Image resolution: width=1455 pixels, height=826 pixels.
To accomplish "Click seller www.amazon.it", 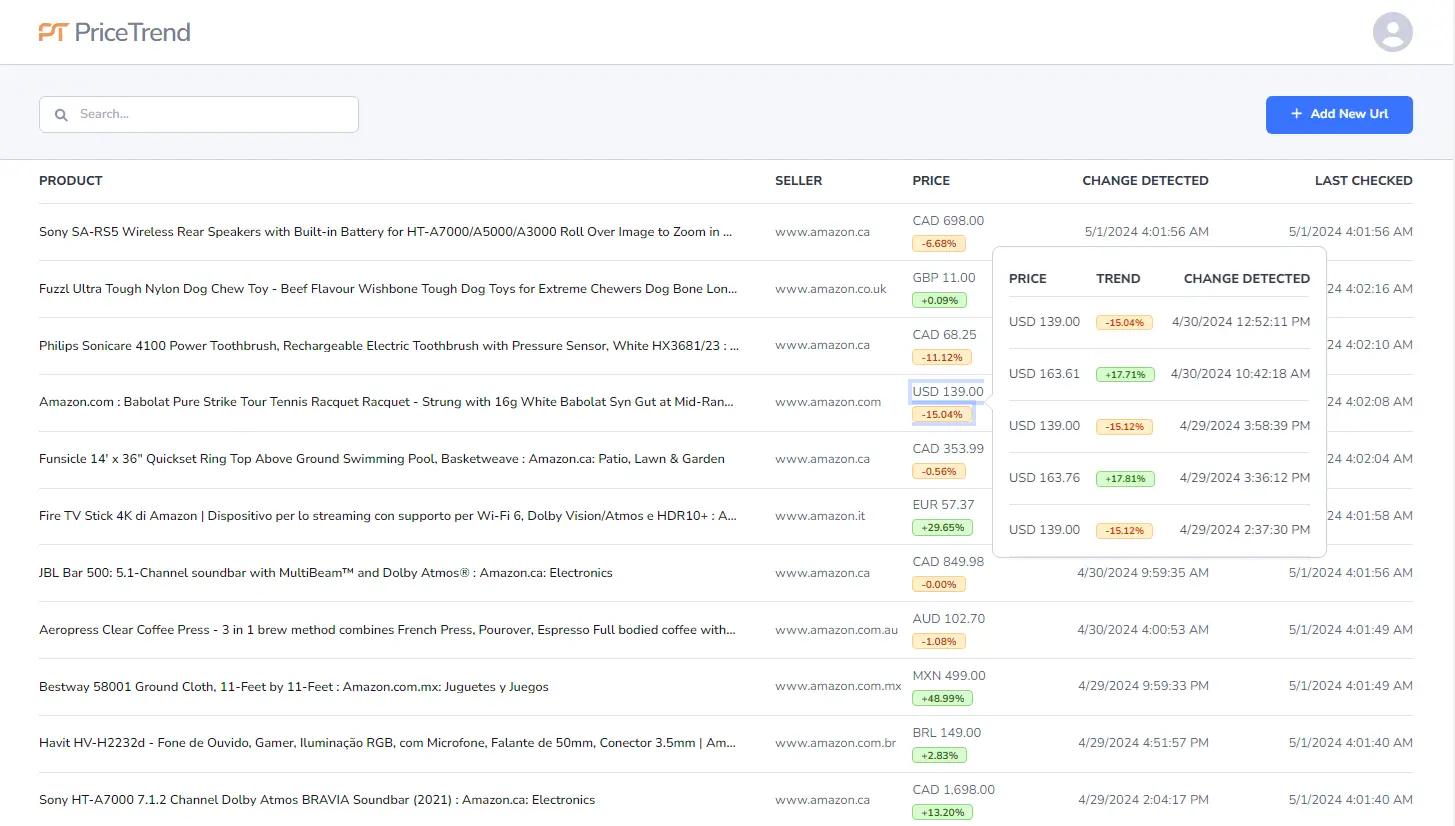I will [x=820, y=516].
